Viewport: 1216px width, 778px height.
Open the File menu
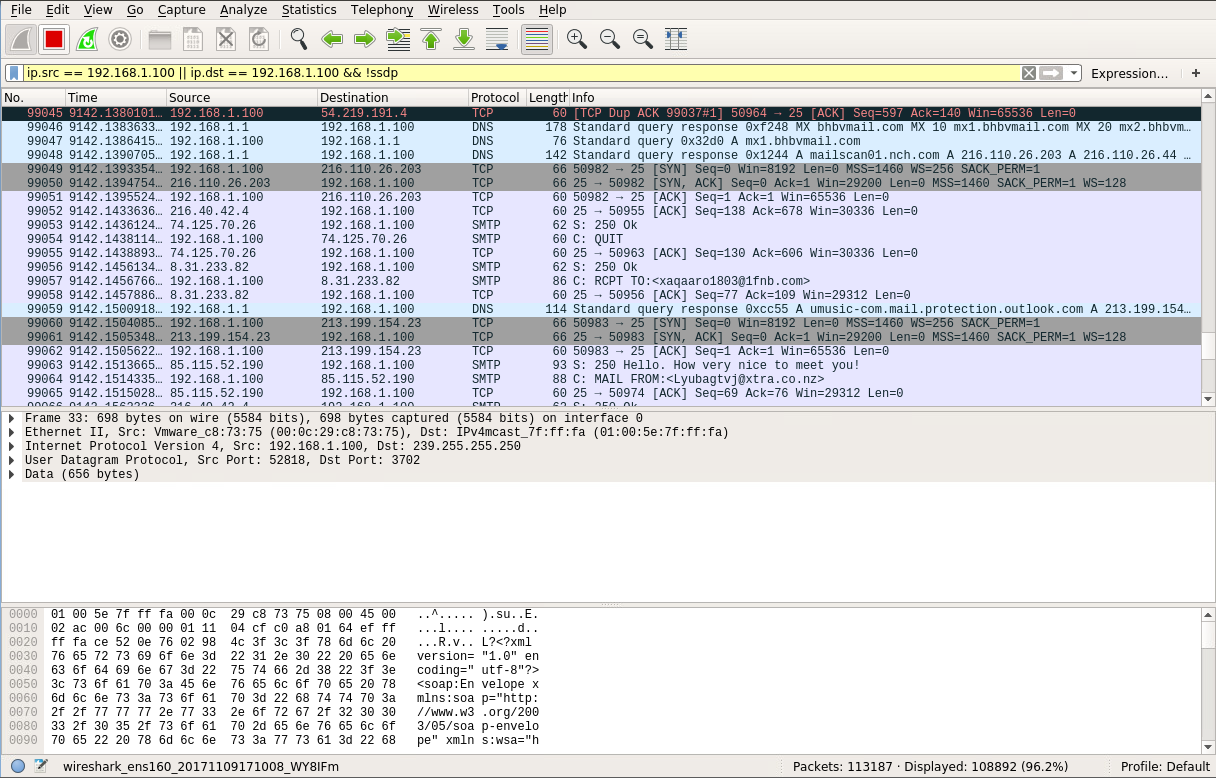[21, 10]
